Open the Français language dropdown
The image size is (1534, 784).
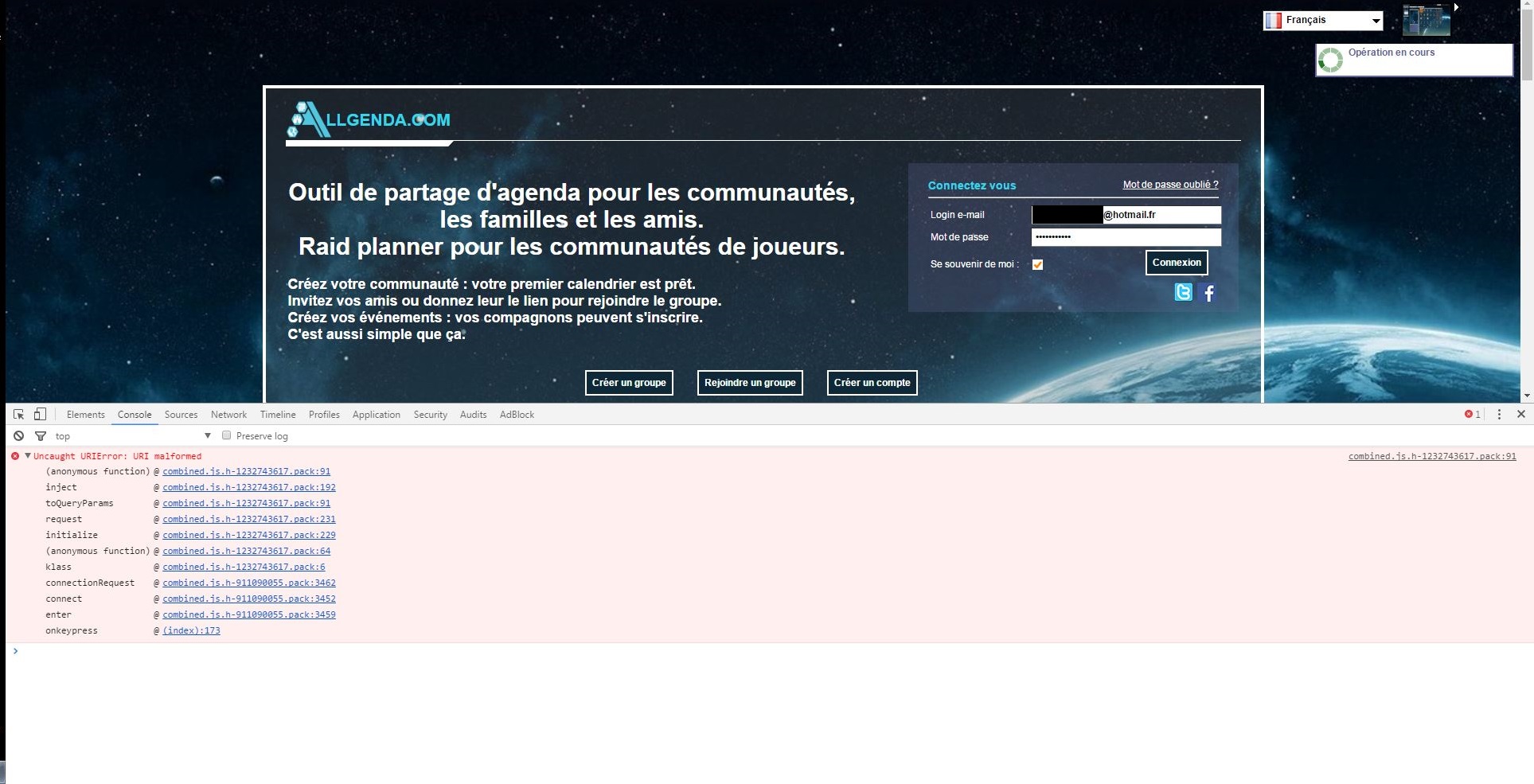1323,20
